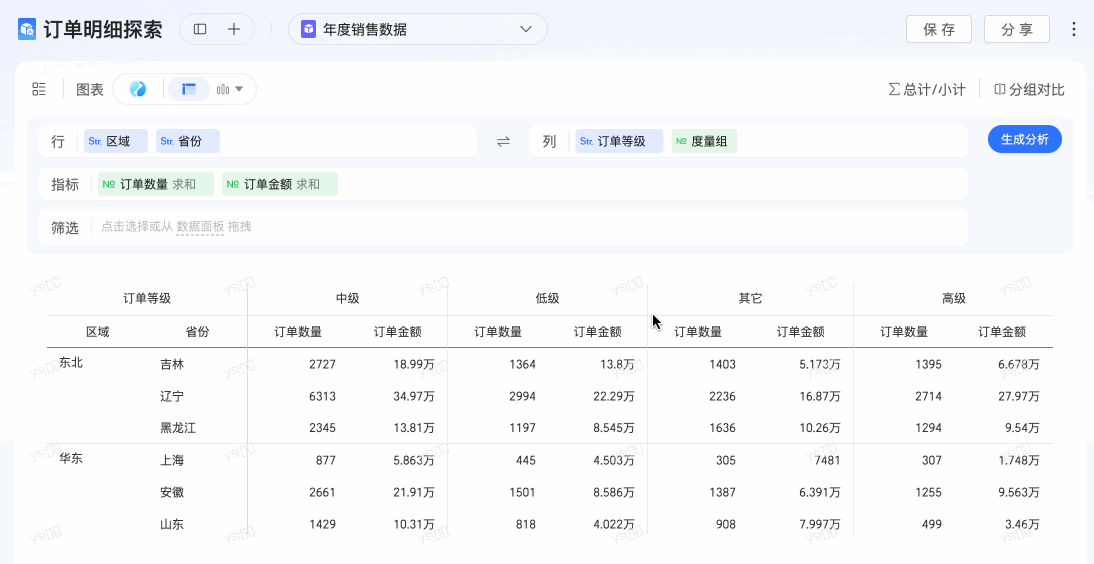Select the 辽宁 province cell

(172, 396)
